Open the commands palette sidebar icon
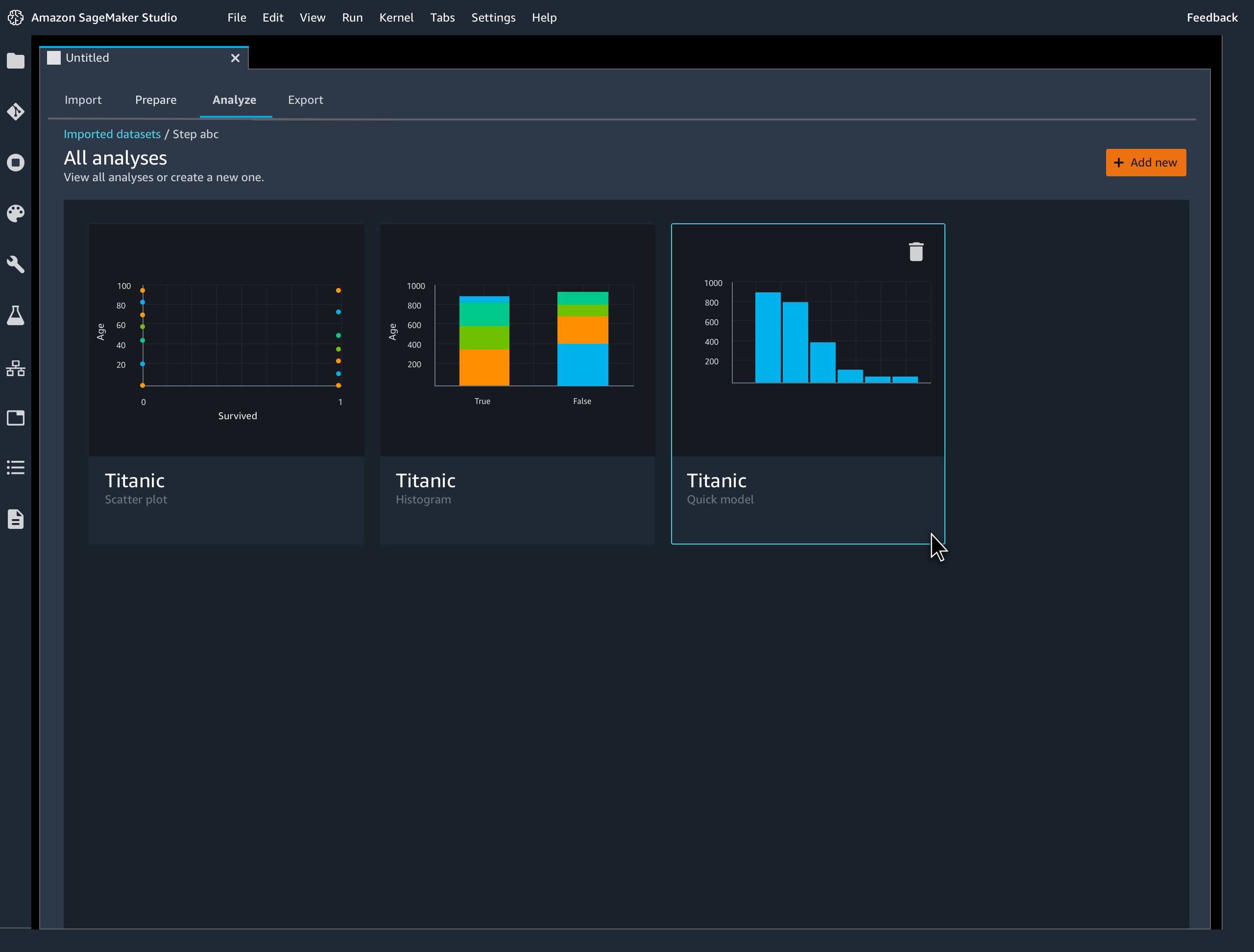The height and width of the screenshot is (952, 1254). [15, 214]
